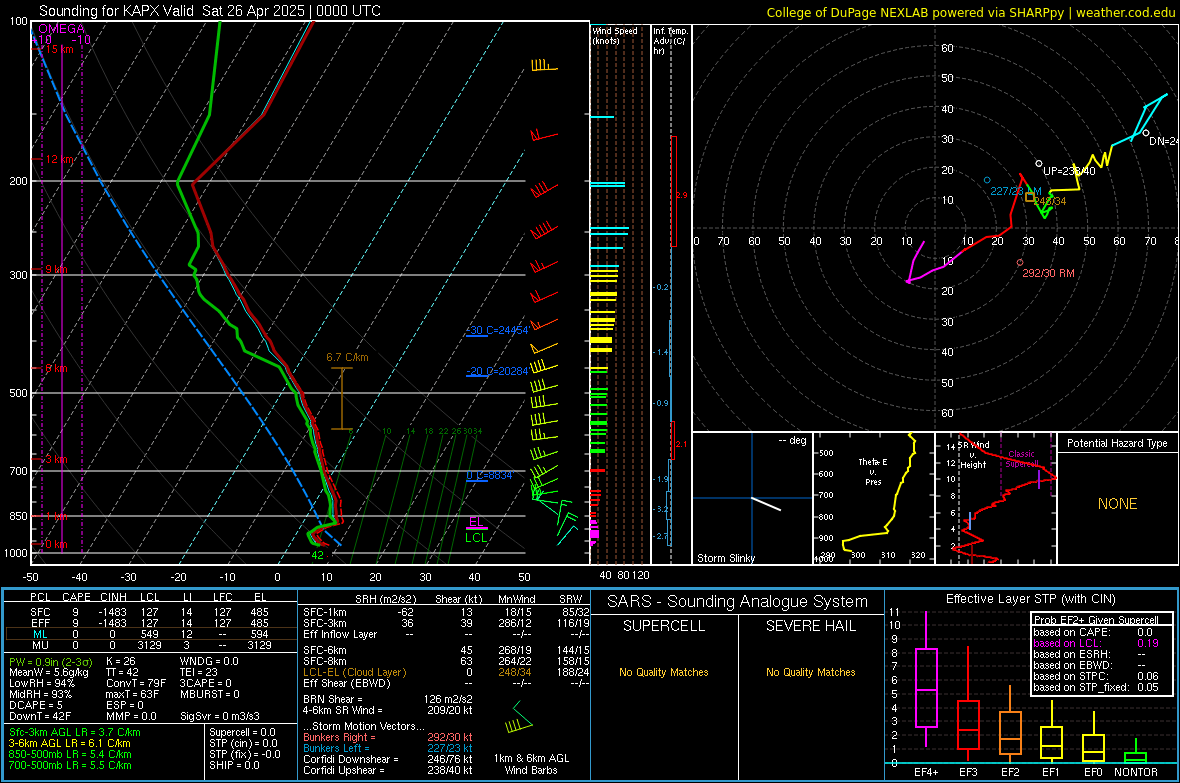Click the CINH column header
Screen dimensions: 1180x783
coord(113,597)
